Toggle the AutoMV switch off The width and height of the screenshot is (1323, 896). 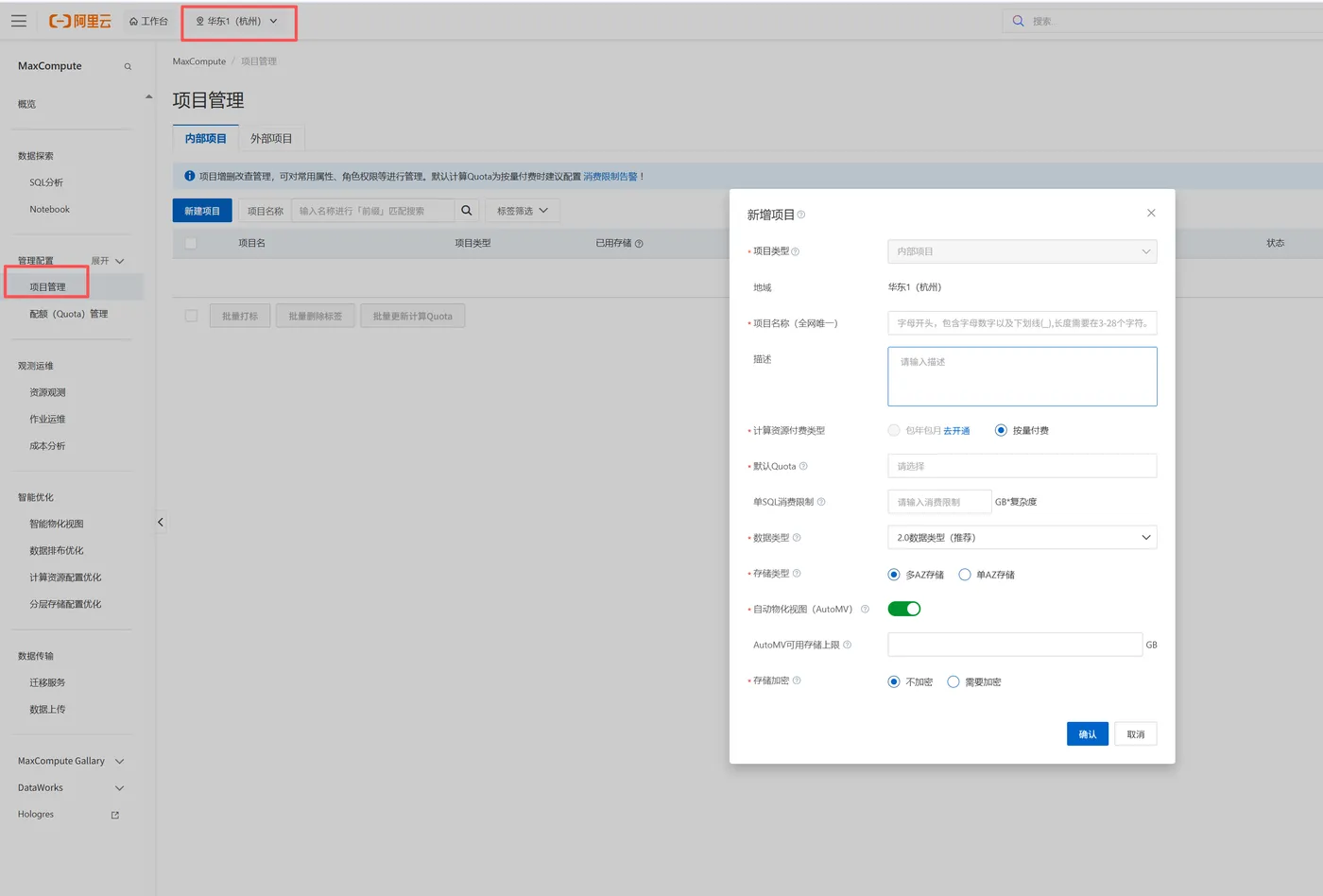click(904, 609)
